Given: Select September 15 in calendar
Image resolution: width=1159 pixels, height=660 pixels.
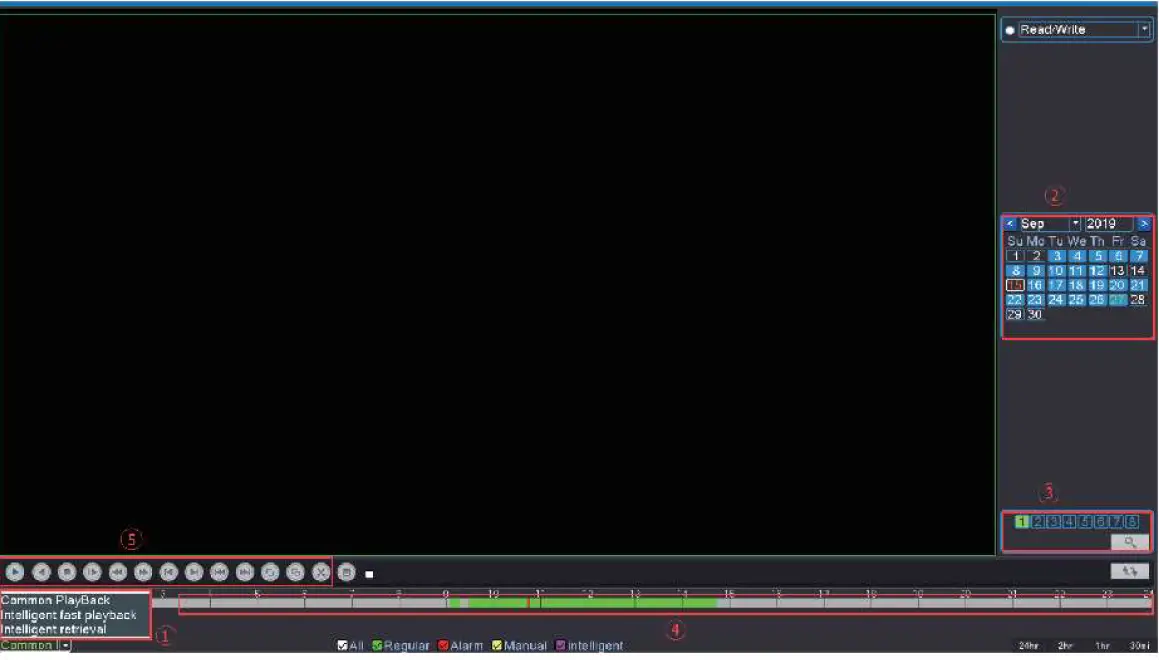Looking at the screenshot, I should (1015, 285).
